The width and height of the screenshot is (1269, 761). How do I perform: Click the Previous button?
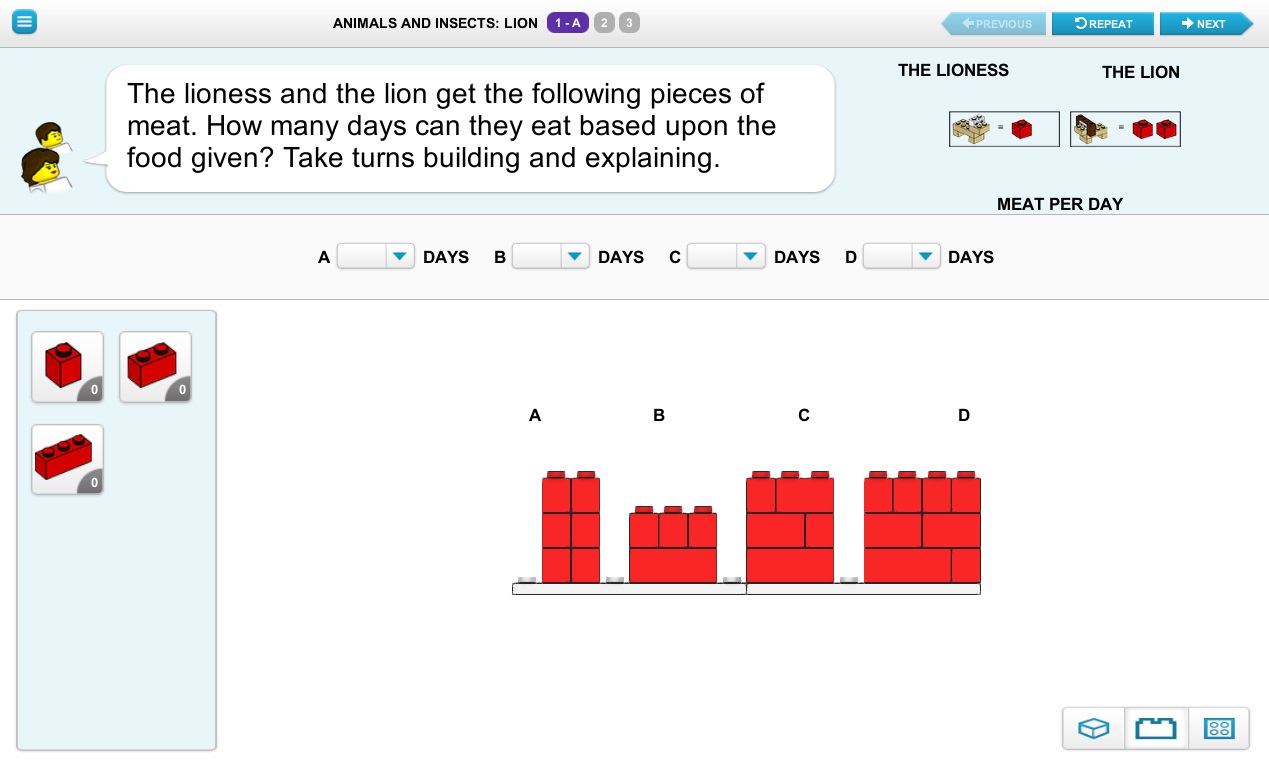tap(995, 24)
